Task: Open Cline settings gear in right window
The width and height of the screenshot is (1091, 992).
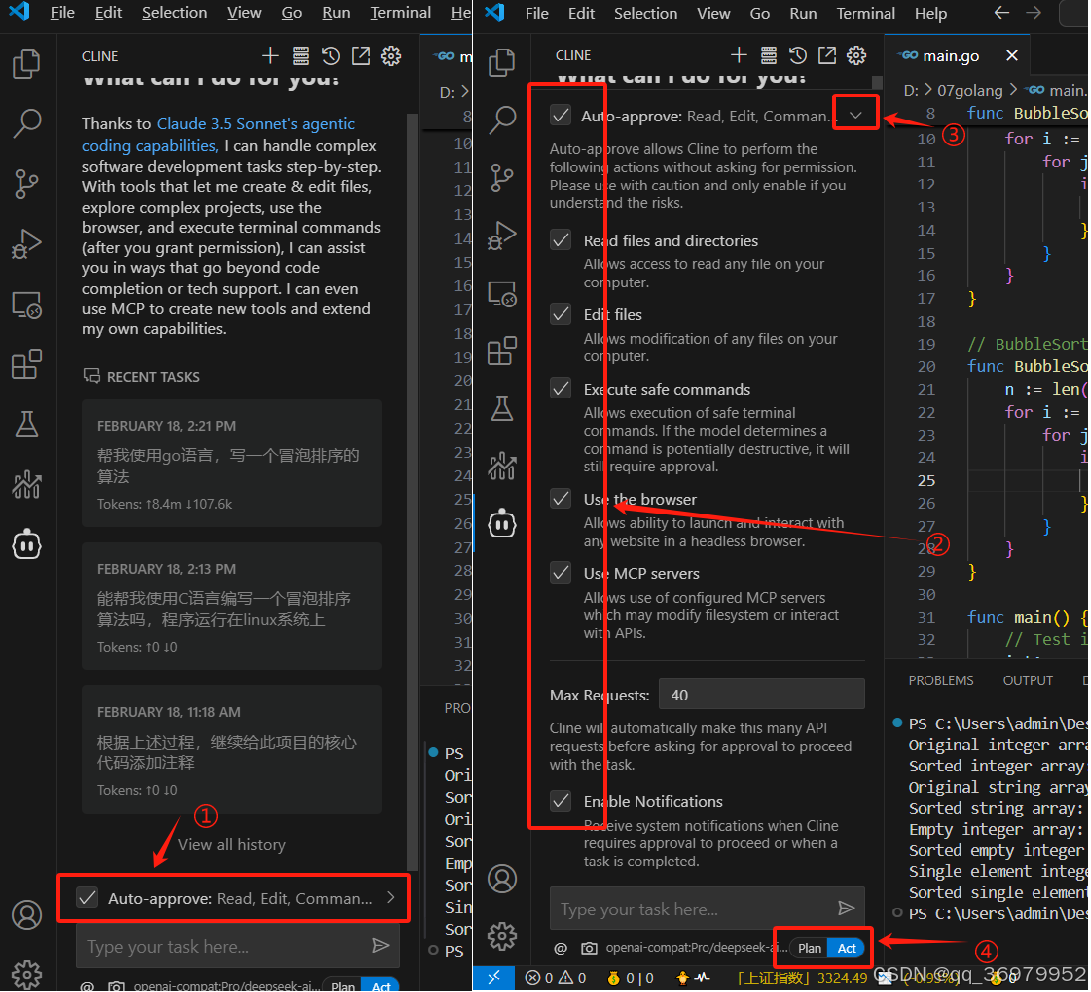Action: (x=857, y=55)
